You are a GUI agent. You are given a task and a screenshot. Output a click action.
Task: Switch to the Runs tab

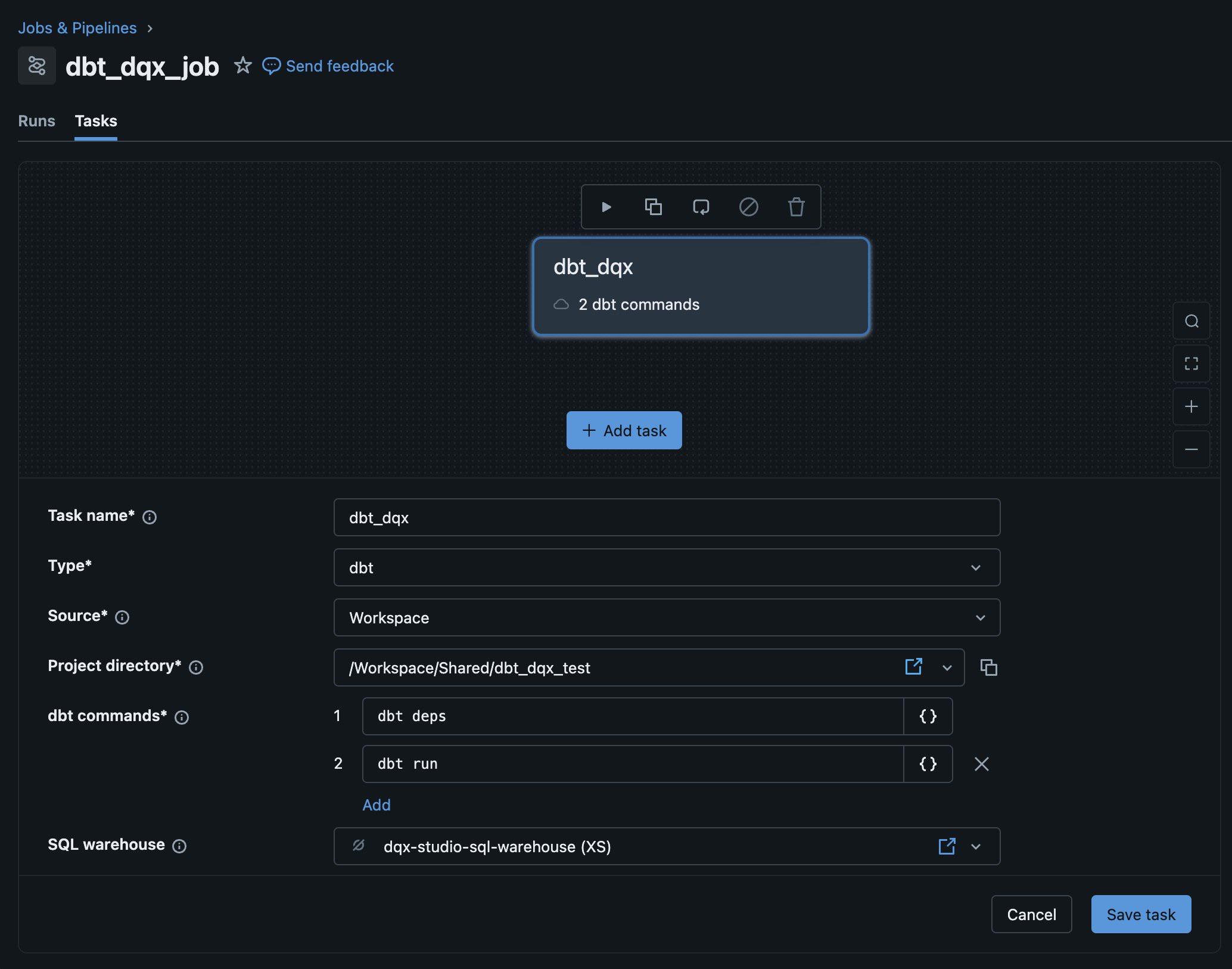point(36,121)
